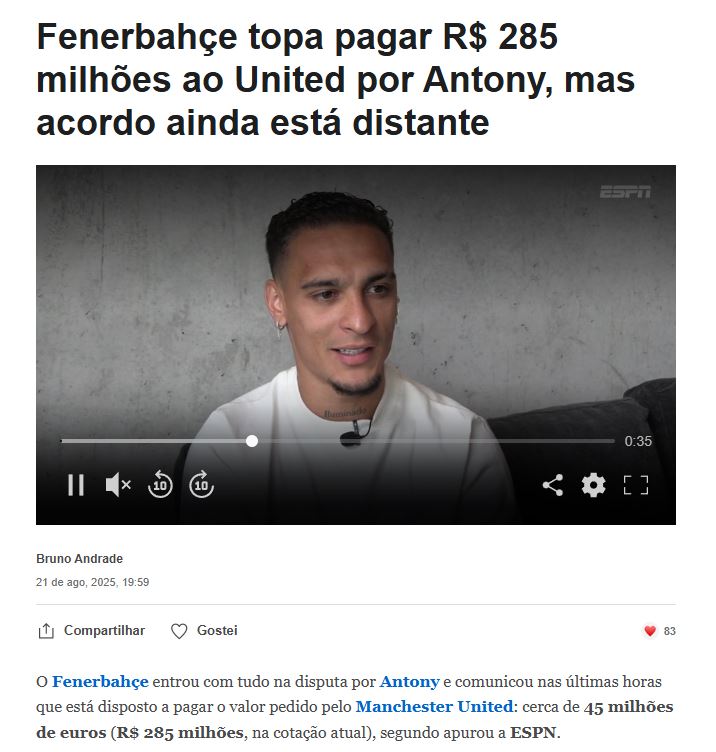716x752 pixels.
Task: Click the video progress scrubber handle
Action: click(252, 441)
